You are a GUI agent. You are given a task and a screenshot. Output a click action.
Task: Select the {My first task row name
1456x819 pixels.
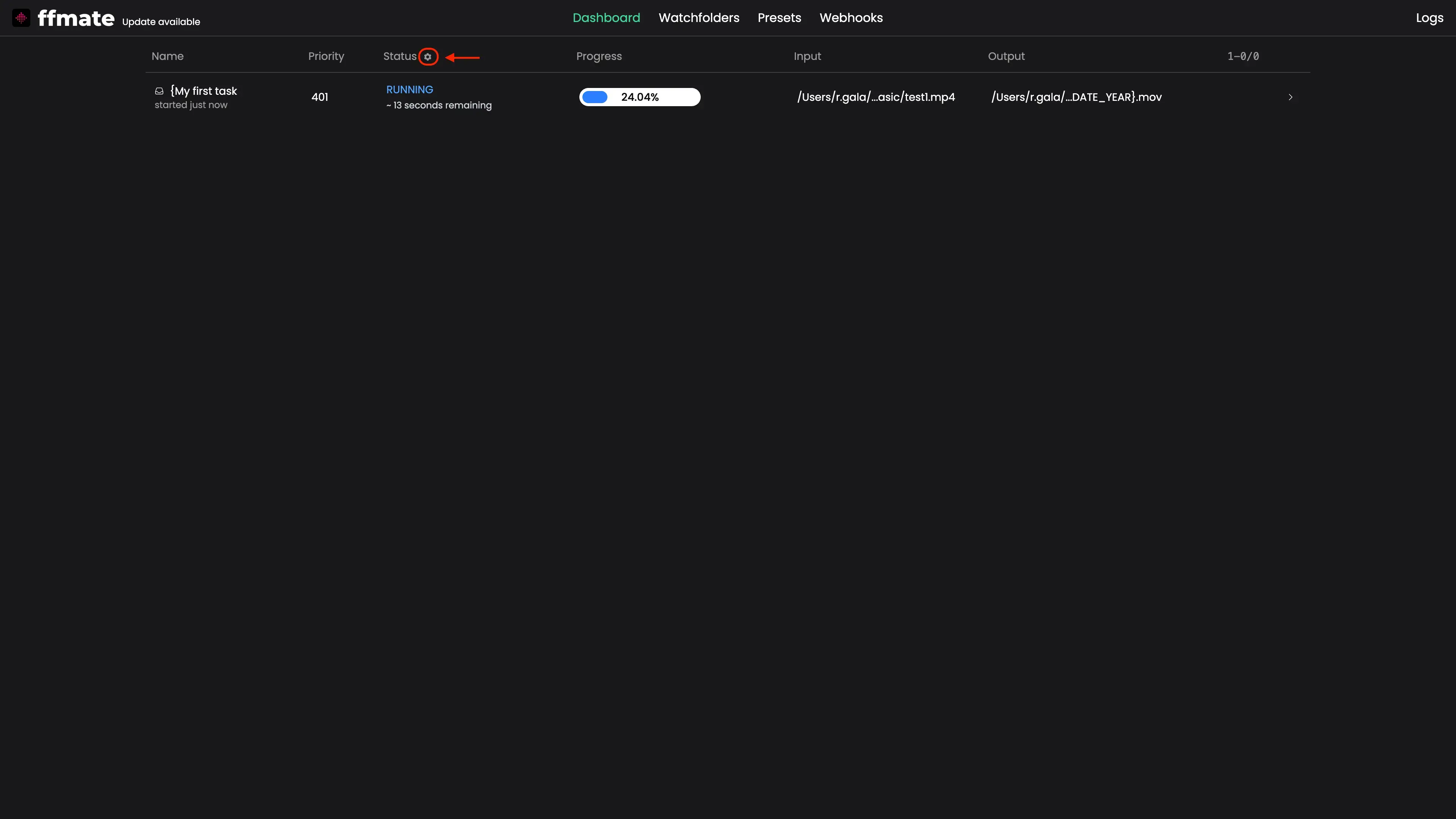point(204,91)
